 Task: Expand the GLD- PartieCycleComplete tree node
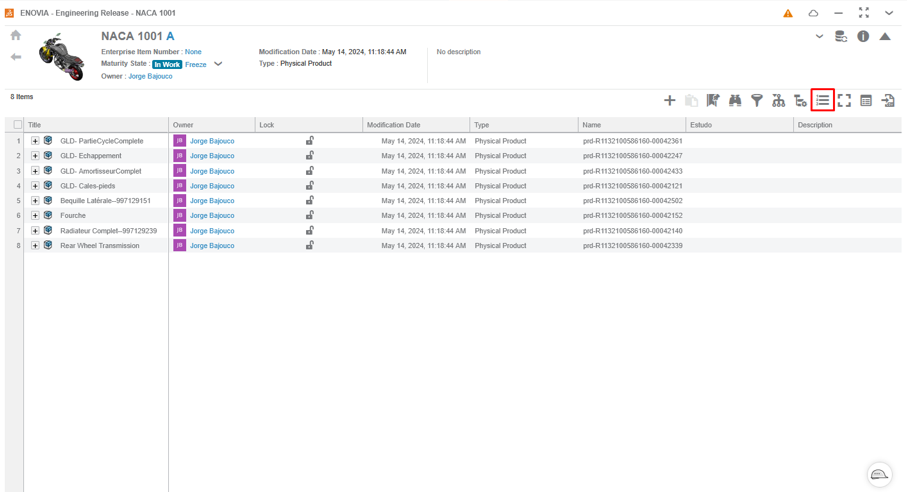point(35,141)
